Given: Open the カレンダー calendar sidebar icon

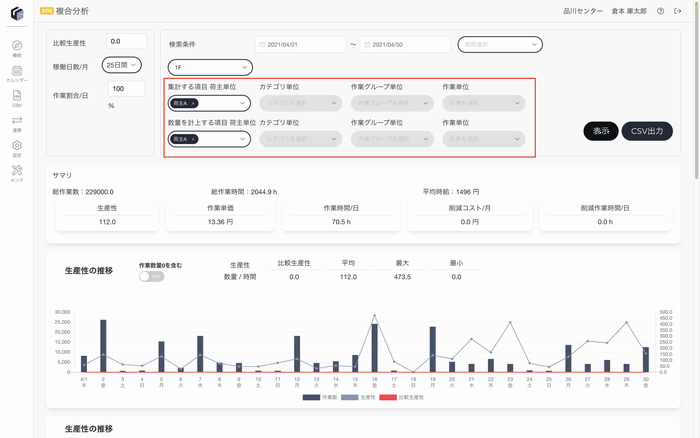Looking at the screenshot, I should point(17,72).
